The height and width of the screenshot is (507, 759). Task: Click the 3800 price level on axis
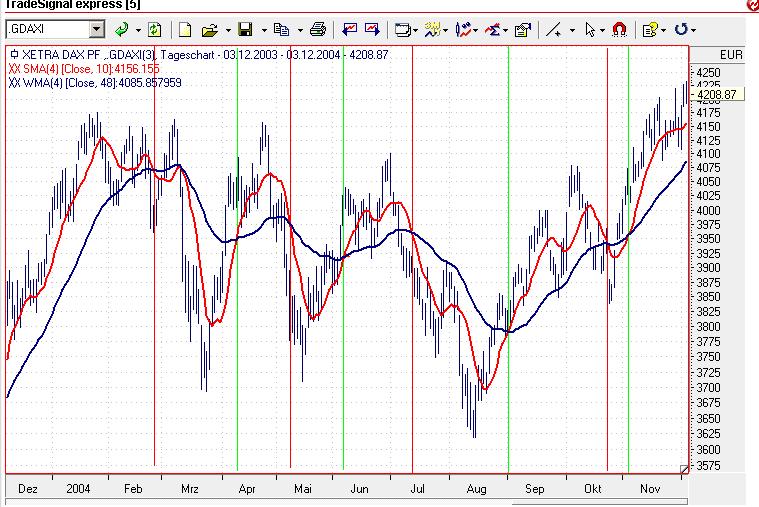[708, 327]
